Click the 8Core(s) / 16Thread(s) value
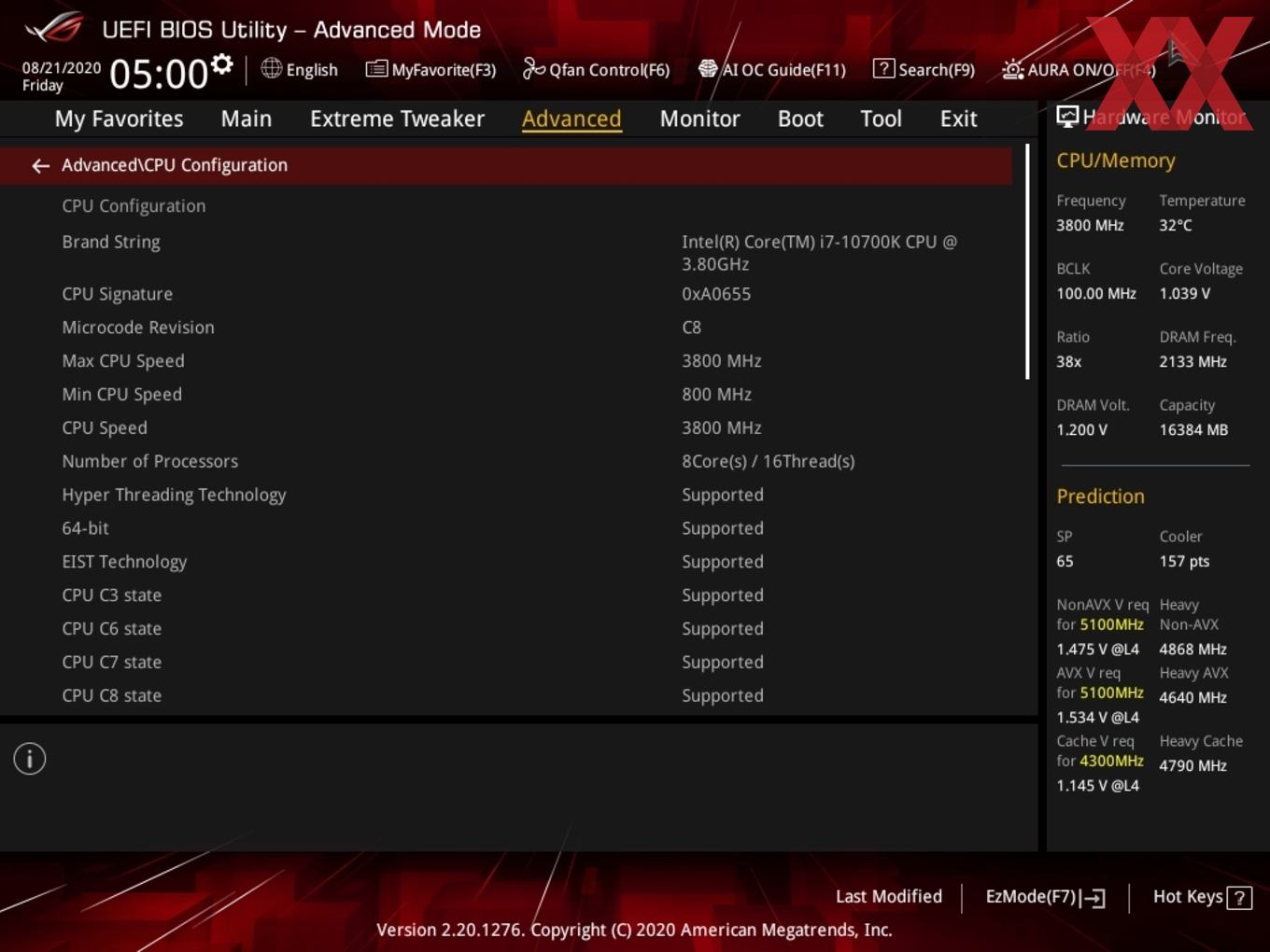 point(769,462)
